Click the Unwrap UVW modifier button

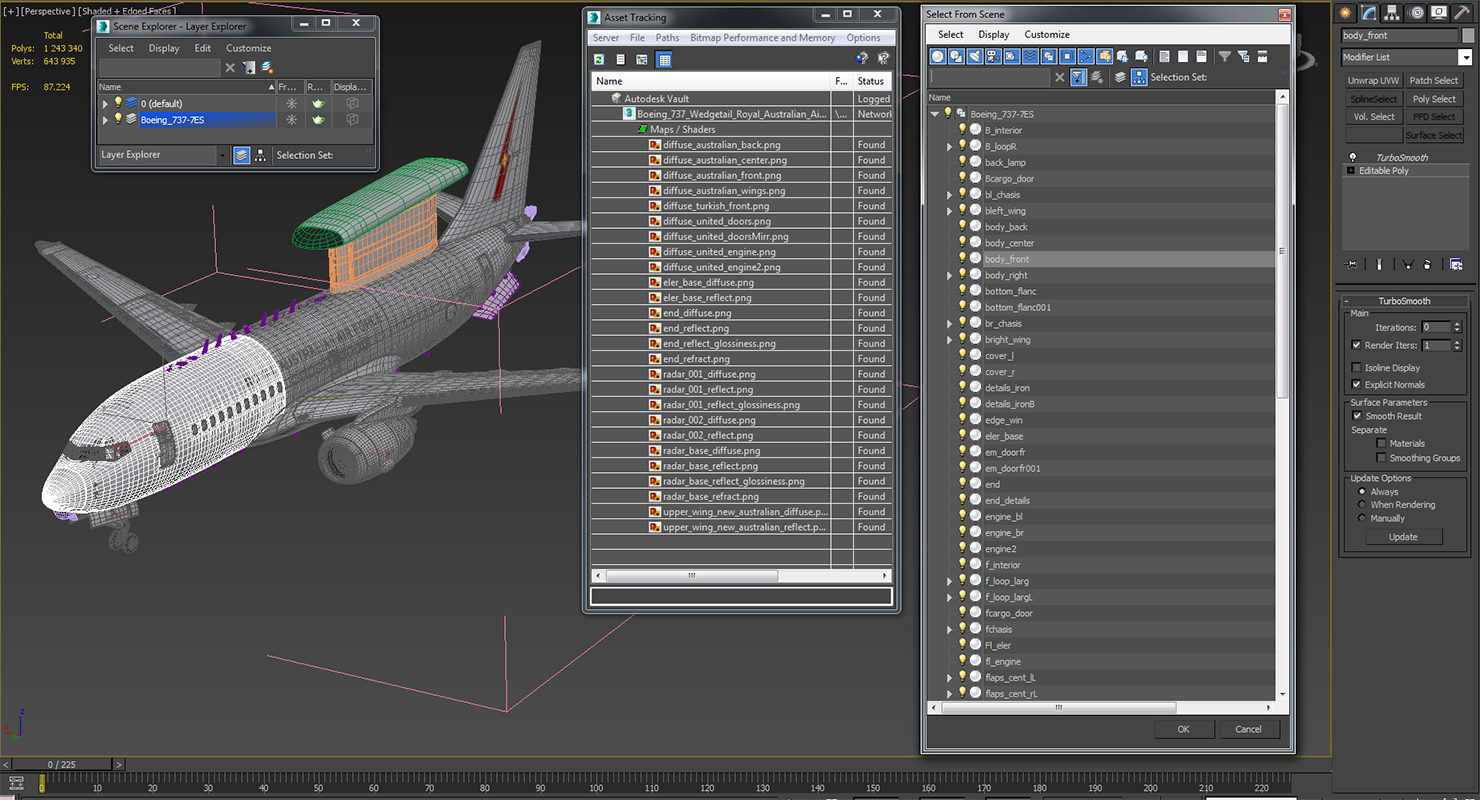coord(1373,81)
